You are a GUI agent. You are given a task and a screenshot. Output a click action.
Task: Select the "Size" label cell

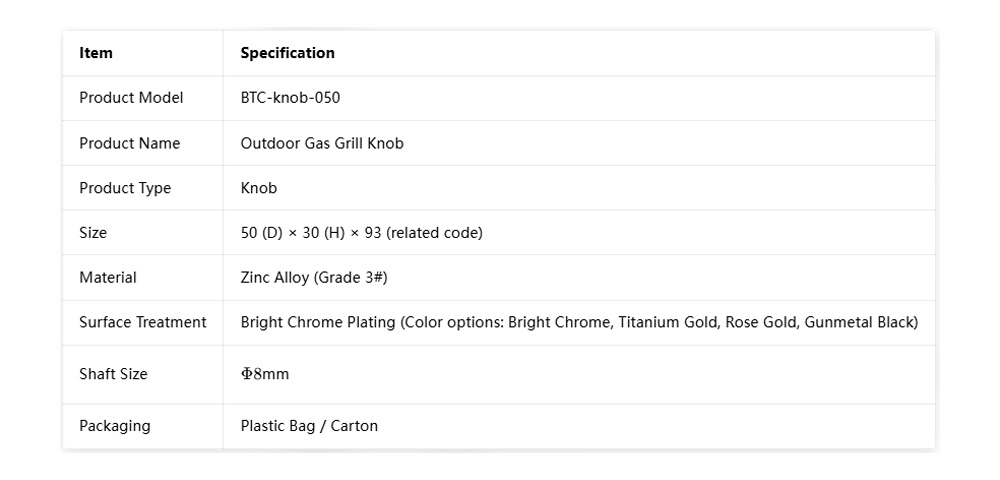point(93,233)
